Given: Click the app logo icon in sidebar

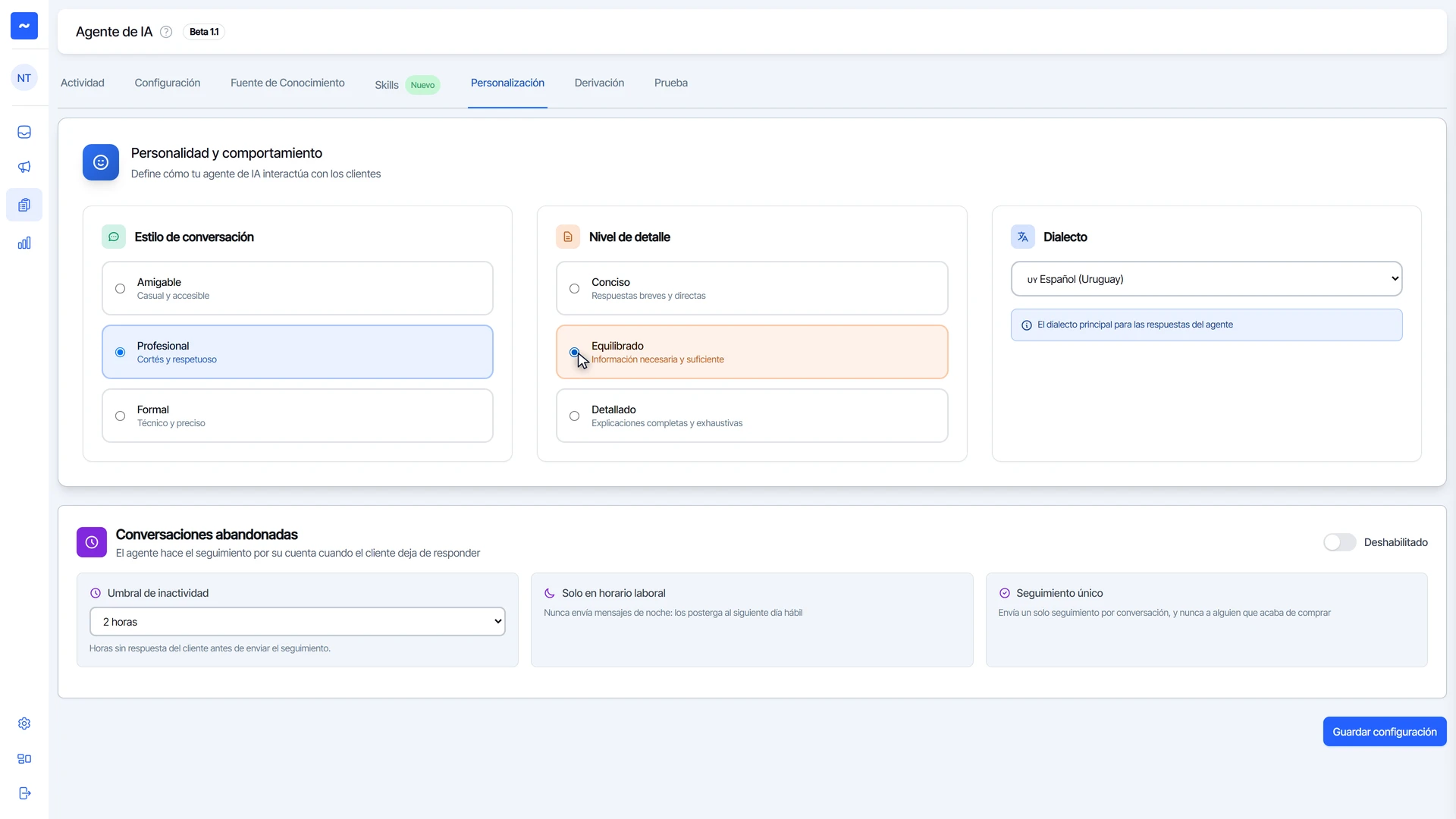Looking at the screenshot, I should click(x=24, y=26).
